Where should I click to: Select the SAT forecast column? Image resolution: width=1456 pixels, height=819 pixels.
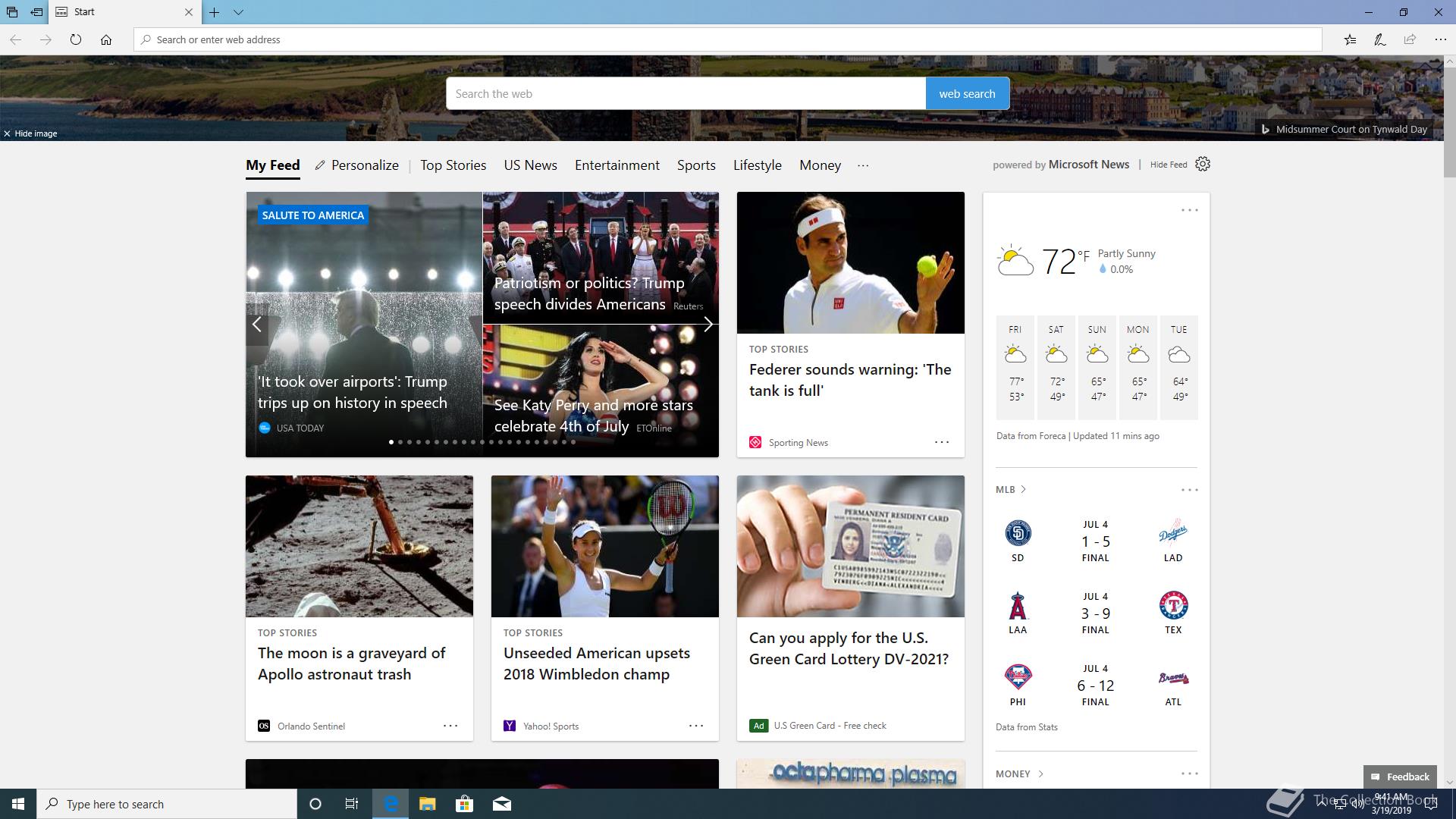point(1056,367)
